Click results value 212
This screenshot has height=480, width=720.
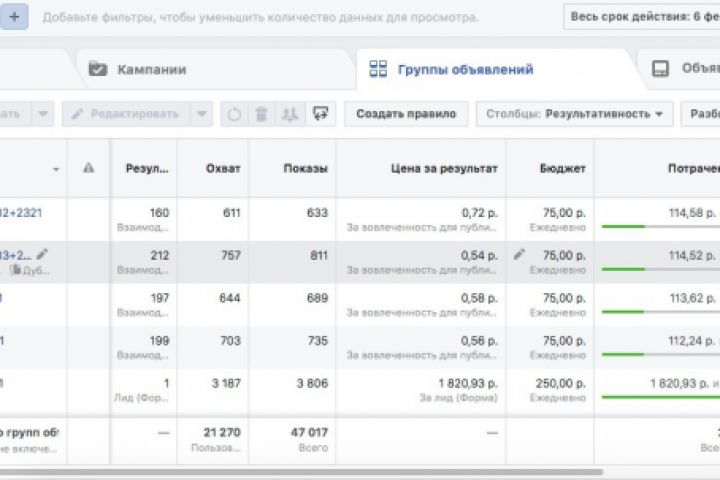[159, 255]
